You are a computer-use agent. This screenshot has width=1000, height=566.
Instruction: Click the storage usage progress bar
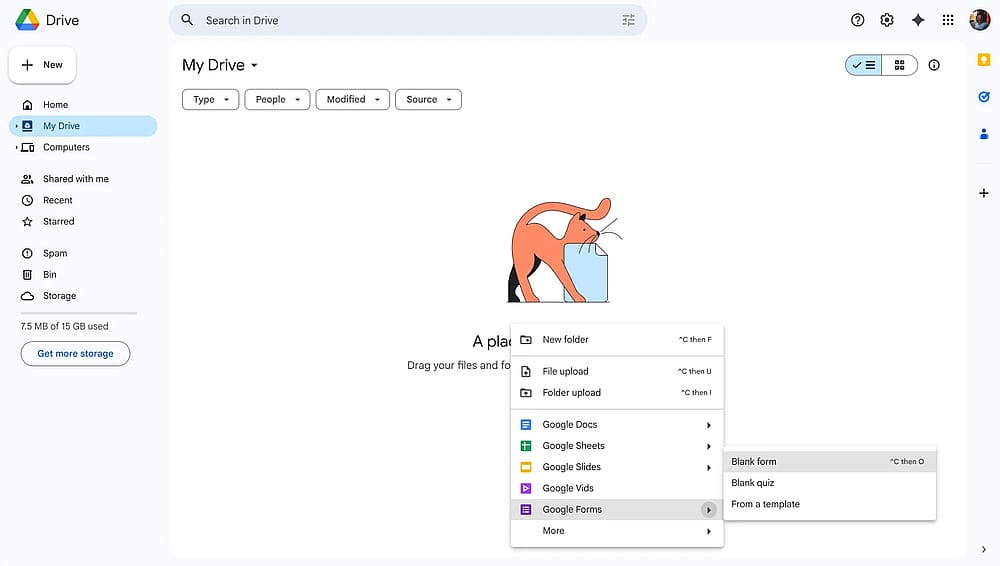tap(78, 313)
